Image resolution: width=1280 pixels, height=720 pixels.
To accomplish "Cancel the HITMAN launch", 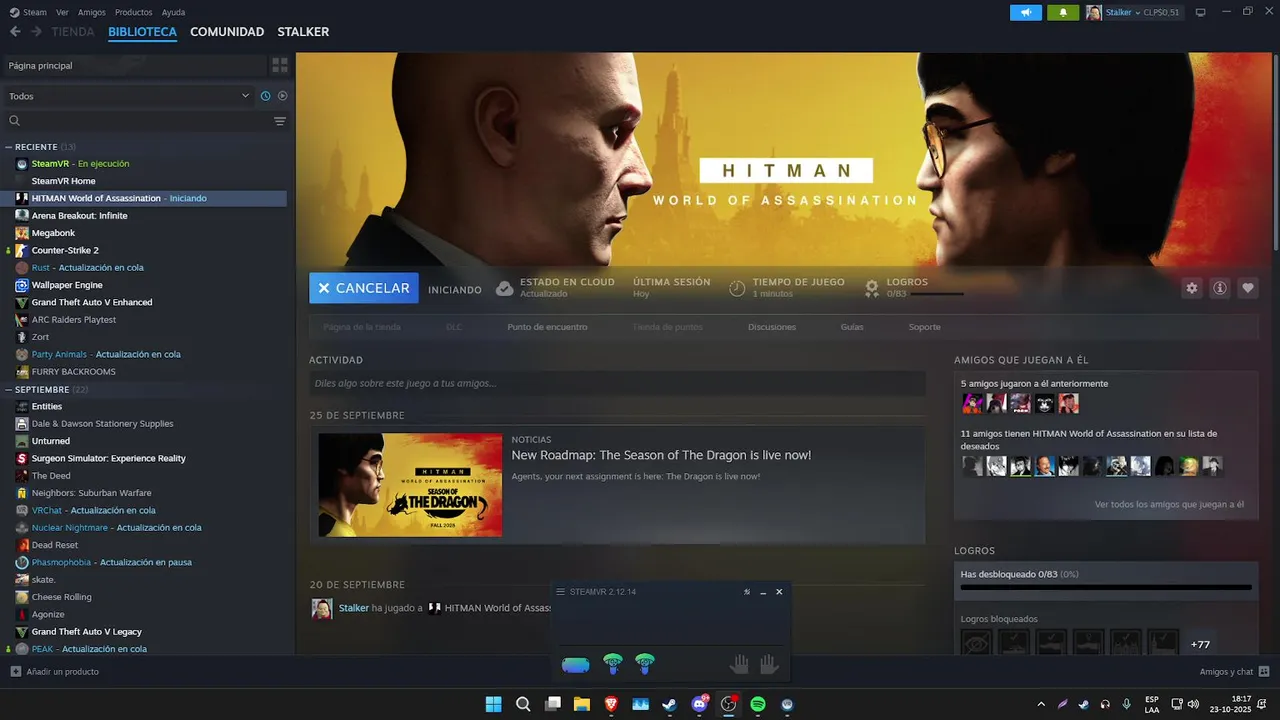I will point(364,288).
